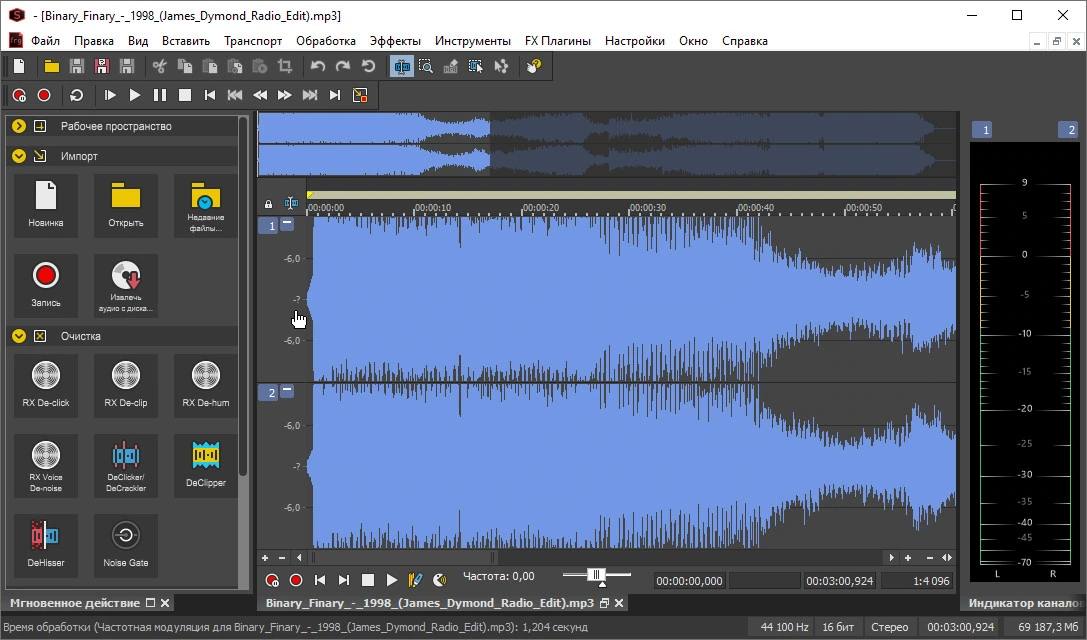Zoom in level with plus button at bottom left
Screen dimensions: 1087x640
click(265, 557)
